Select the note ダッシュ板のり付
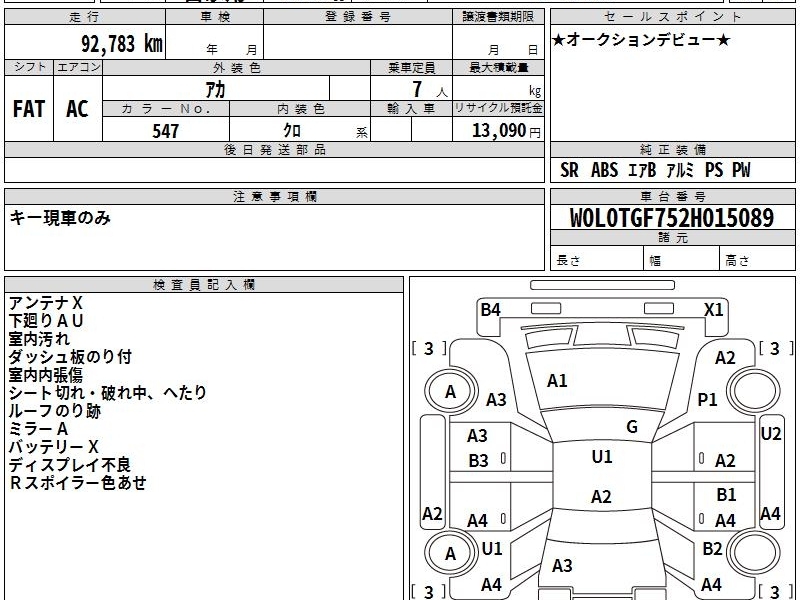Viewport: 800px width, 600px height. [70, 357]
